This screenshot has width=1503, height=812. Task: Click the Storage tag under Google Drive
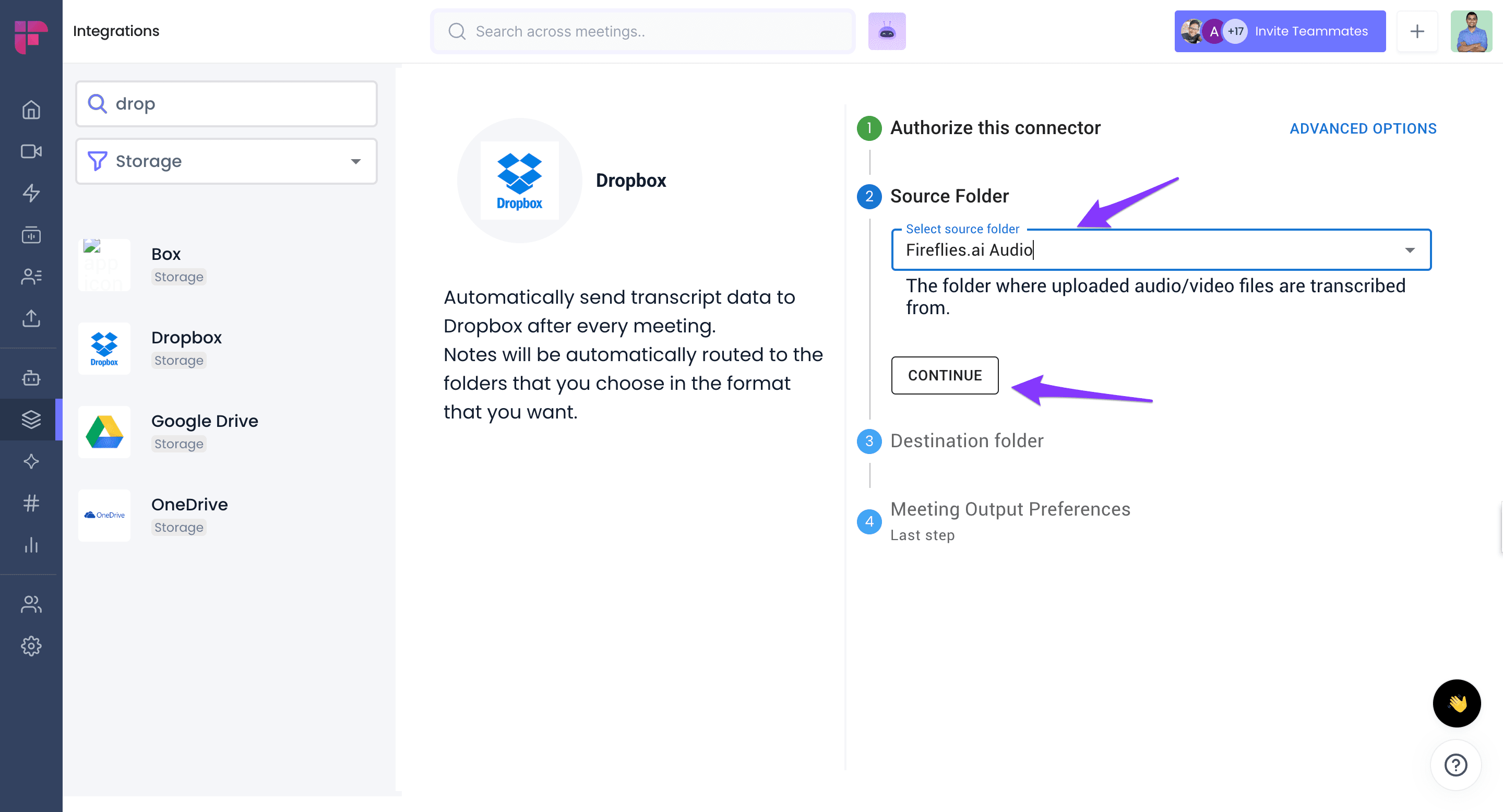178,444
